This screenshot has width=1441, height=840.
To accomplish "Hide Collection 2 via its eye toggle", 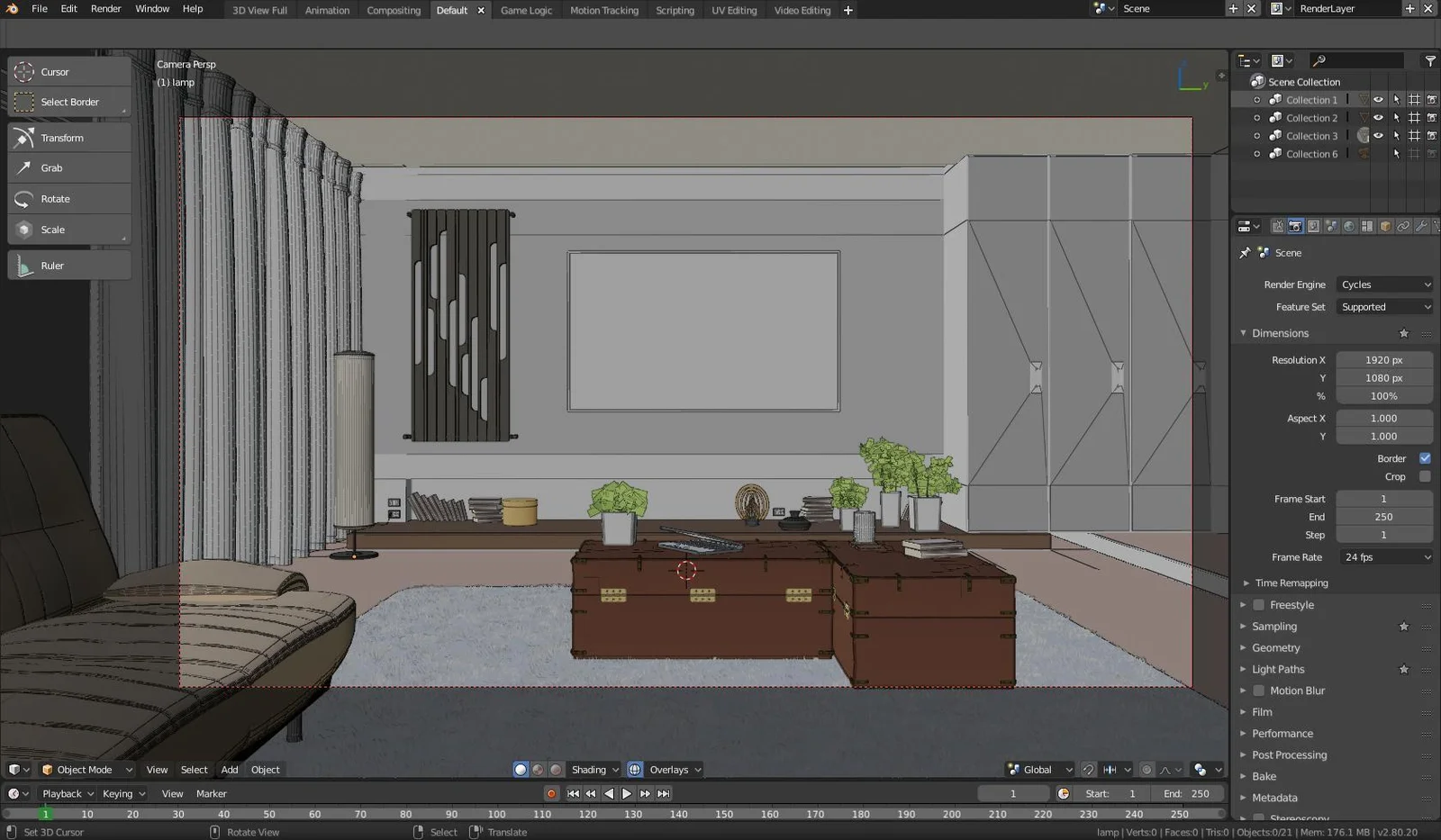I will click(1378, 117).
